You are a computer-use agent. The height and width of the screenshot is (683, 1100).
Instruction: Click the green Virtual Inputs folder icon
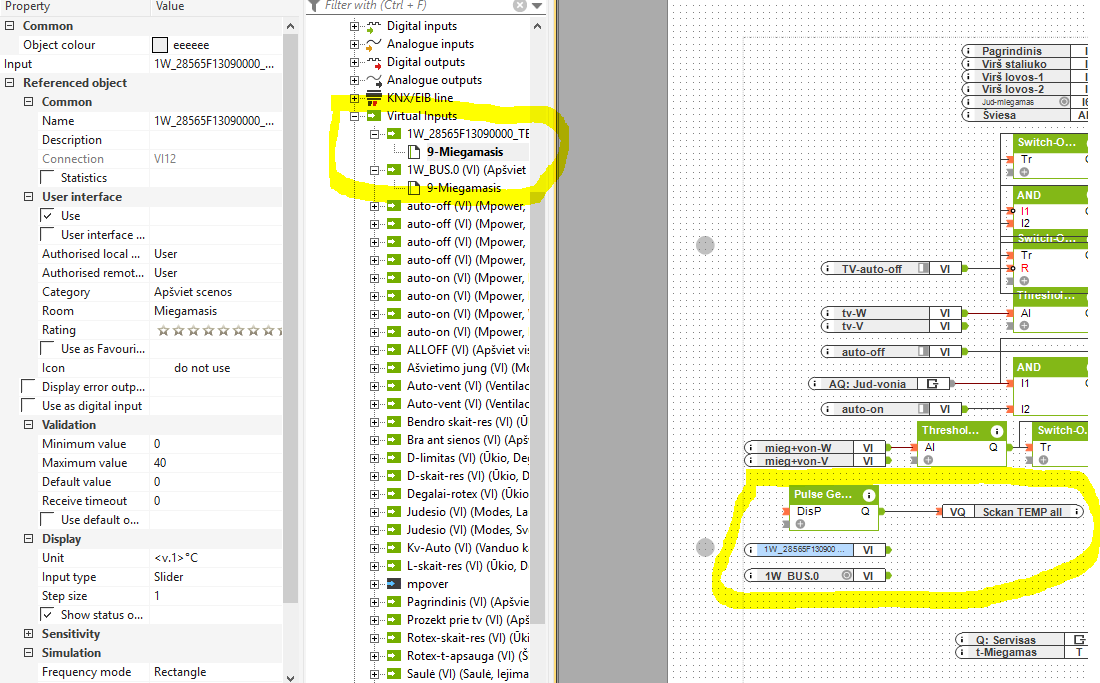tap(374, 116)
